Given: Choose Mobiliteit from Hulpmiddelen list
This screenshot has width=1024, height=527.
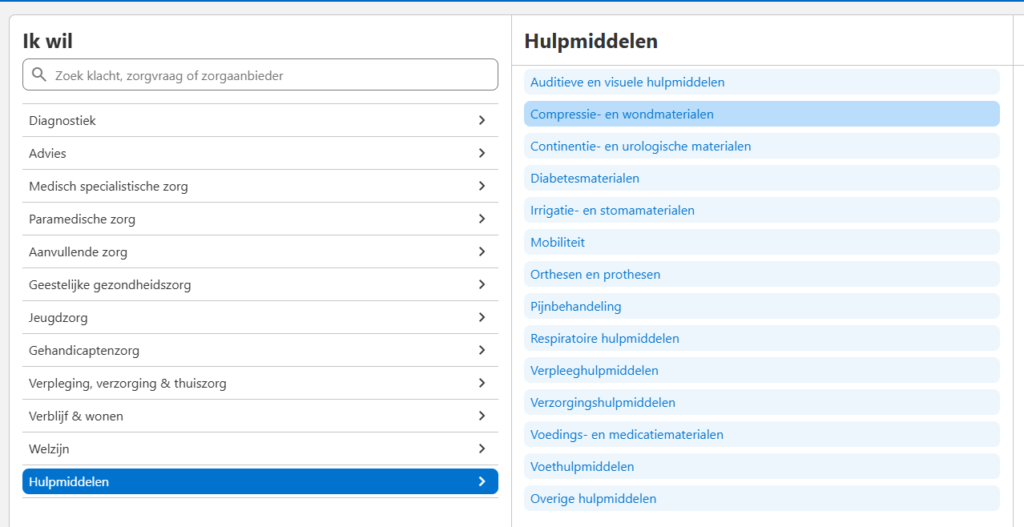Looking at the screenshot, I should click(558, 242).
